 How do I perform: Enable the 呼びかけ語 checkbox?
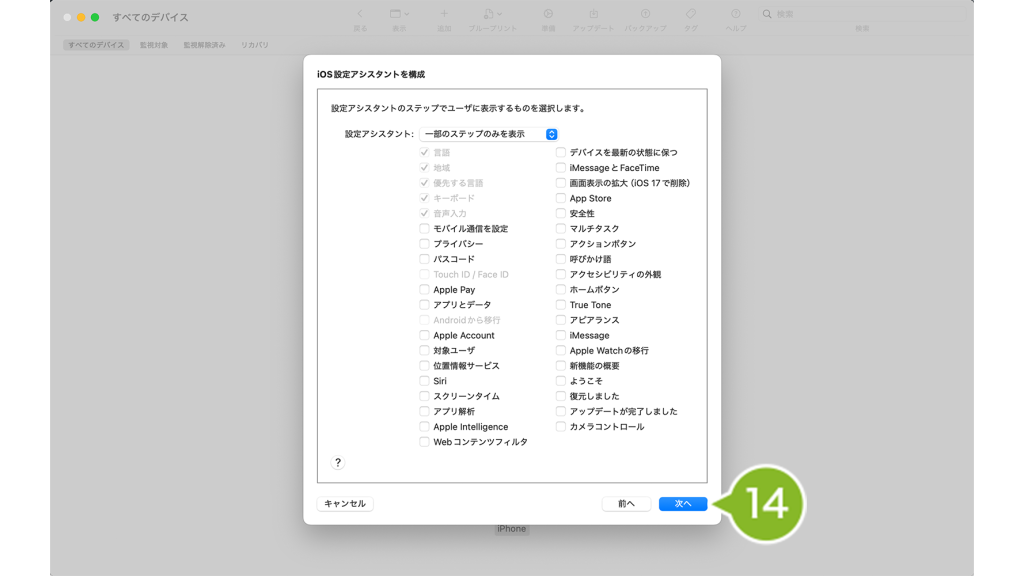coord(561,259)
